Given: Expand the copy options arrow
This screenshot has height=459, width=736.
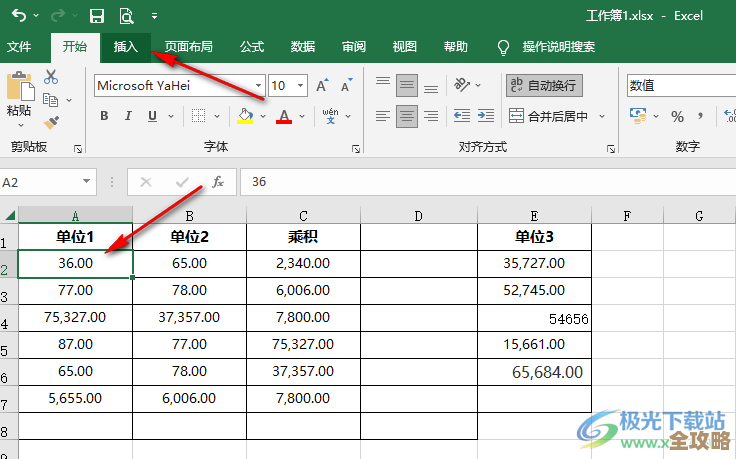Looking at the screenshot, I should 69,100.
